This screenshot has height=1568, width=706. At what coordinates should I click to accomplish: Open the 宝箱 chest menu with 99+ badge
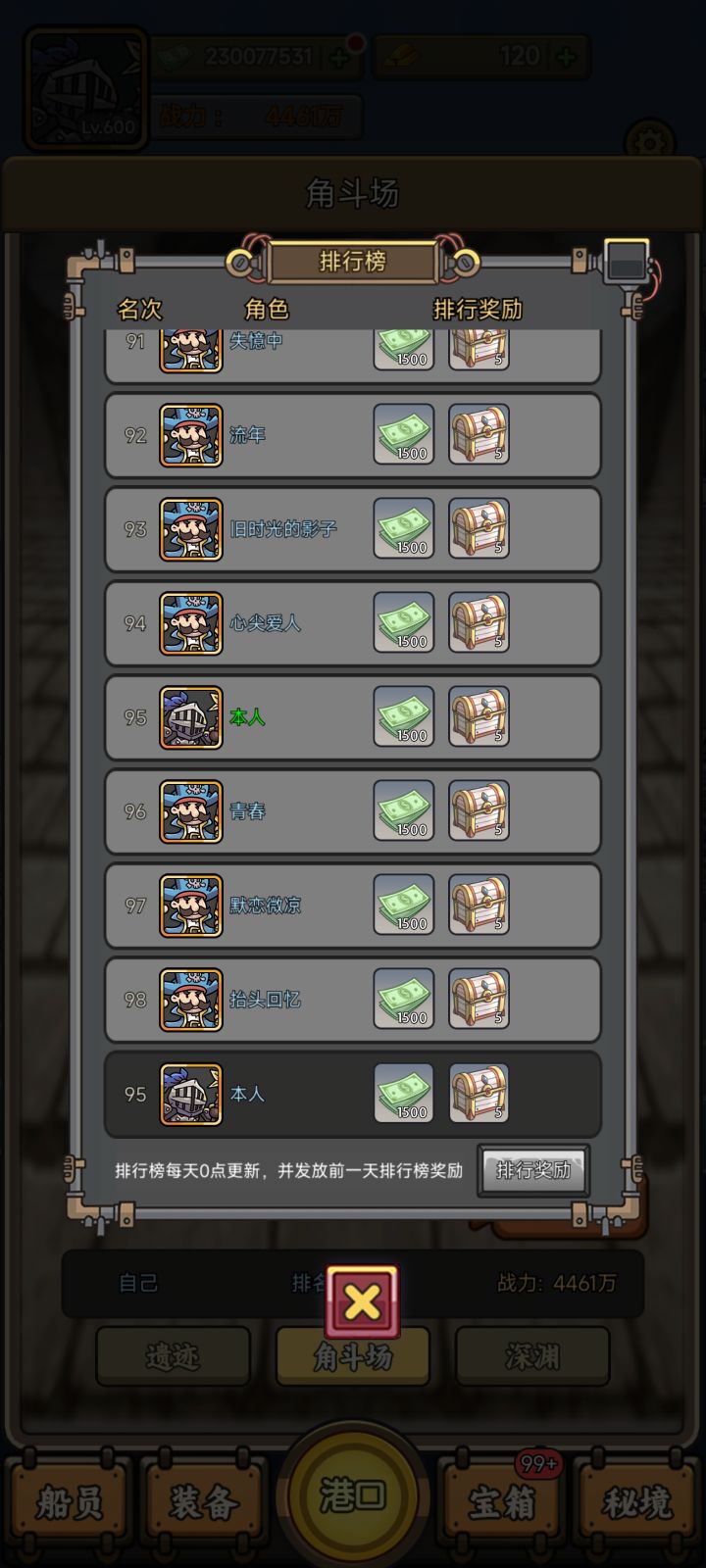point(502,1501)
